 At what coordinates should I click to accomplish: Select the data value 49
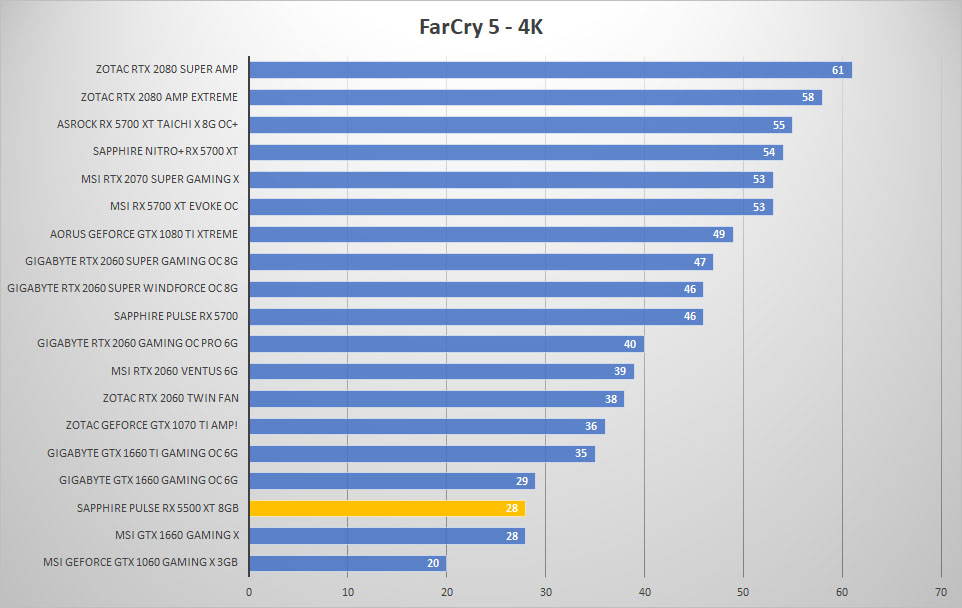click(719, 234)
